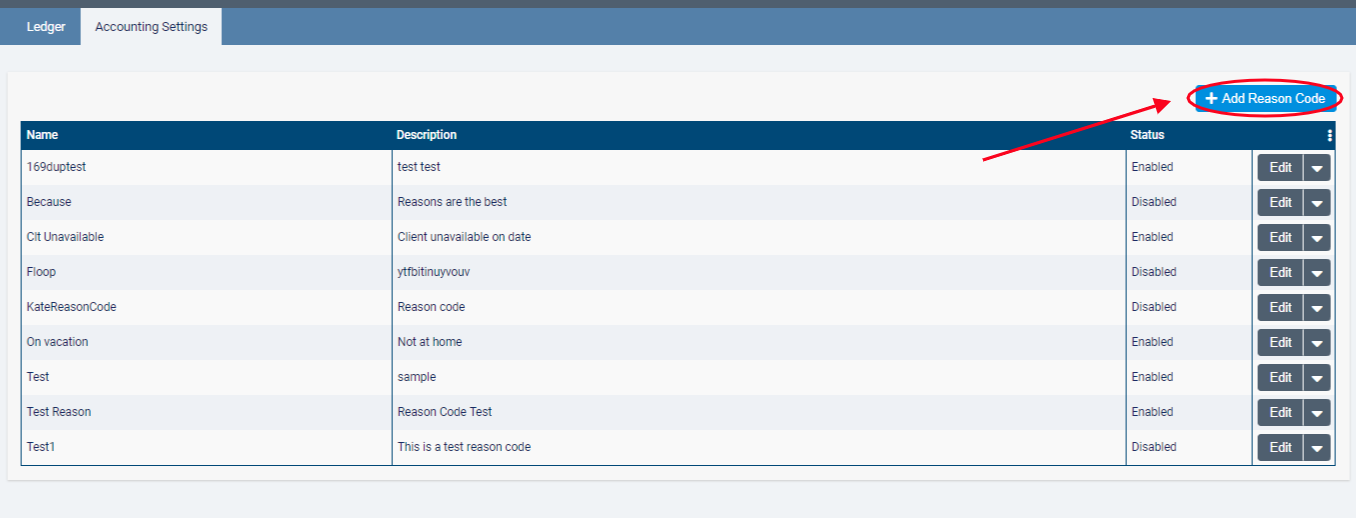Edit the KateReasonCode entry
1356x518 pixels.
[x=1280, y=308]
